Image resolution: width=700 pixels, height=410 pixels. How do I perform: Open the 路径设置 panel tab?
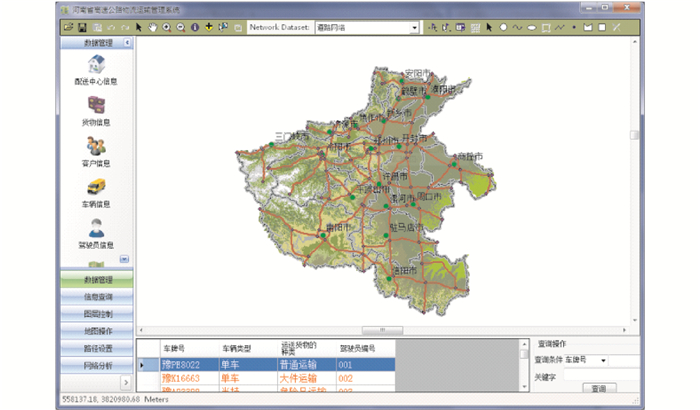tap(97, 348)
